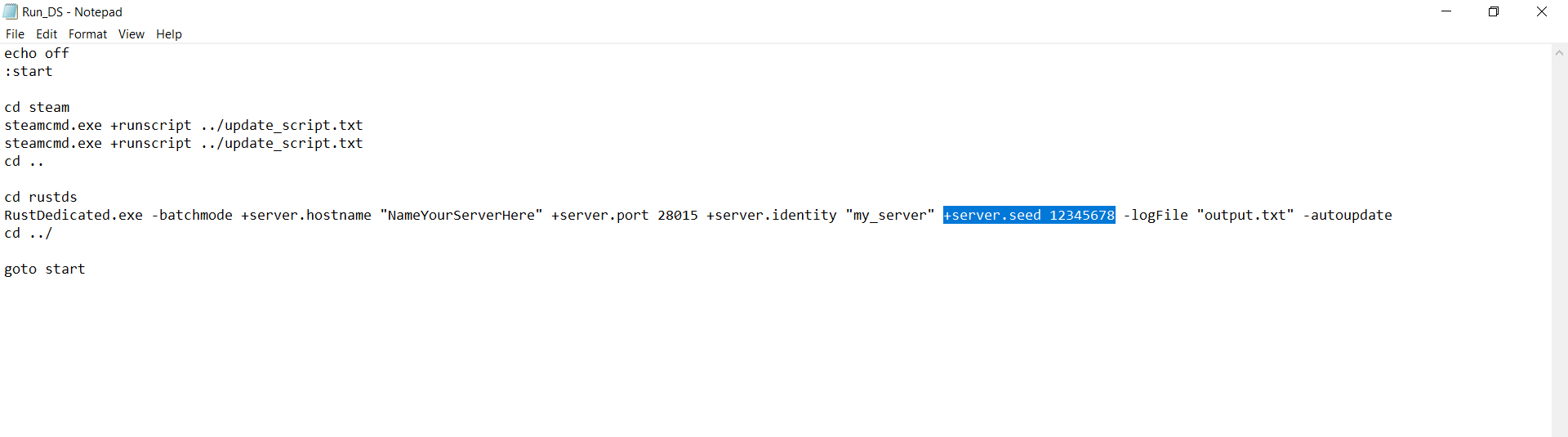Click the -batchmode argument
This screenshot has width=1568, height=437.
point(192,215)
